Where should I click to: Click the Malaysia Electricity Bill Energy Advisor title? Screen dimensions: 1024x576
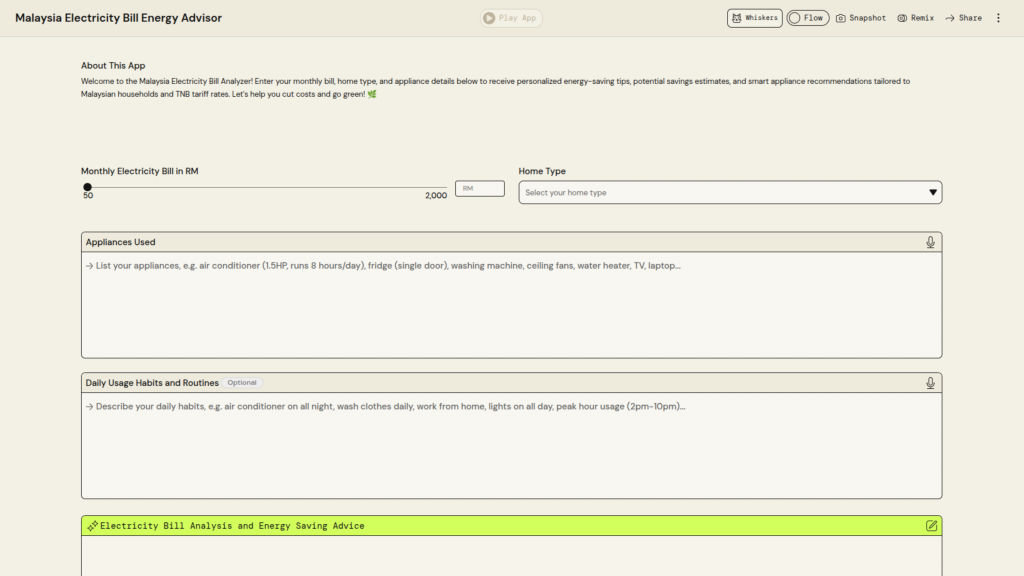point(118,18)
